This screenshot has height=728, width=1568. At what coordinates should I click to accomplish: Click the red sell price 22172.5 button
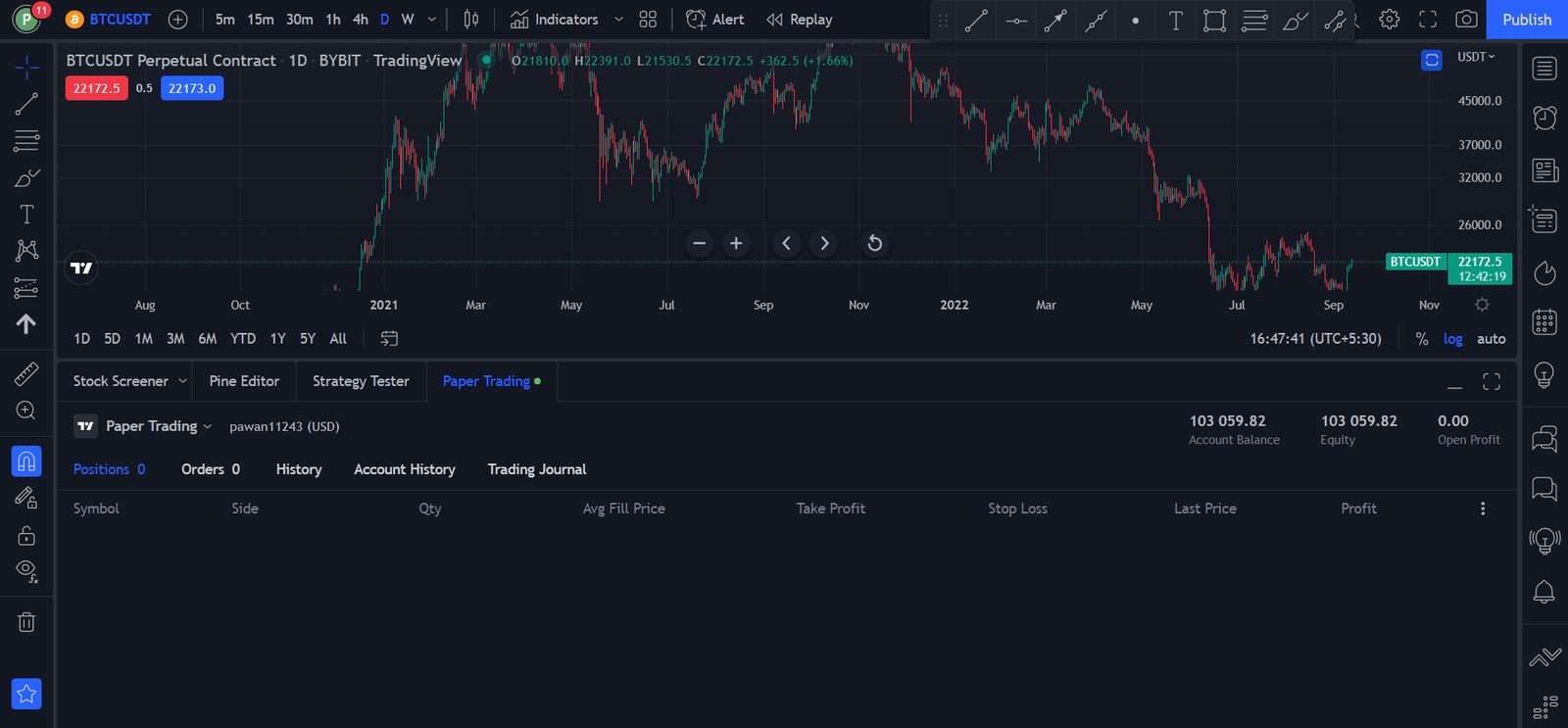pos(96,88)
